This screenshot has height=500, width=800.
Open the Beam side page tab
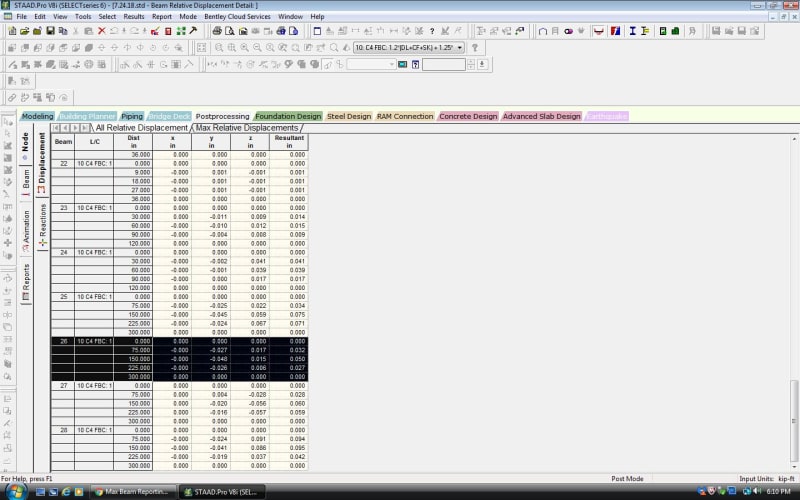coord(26,183)
